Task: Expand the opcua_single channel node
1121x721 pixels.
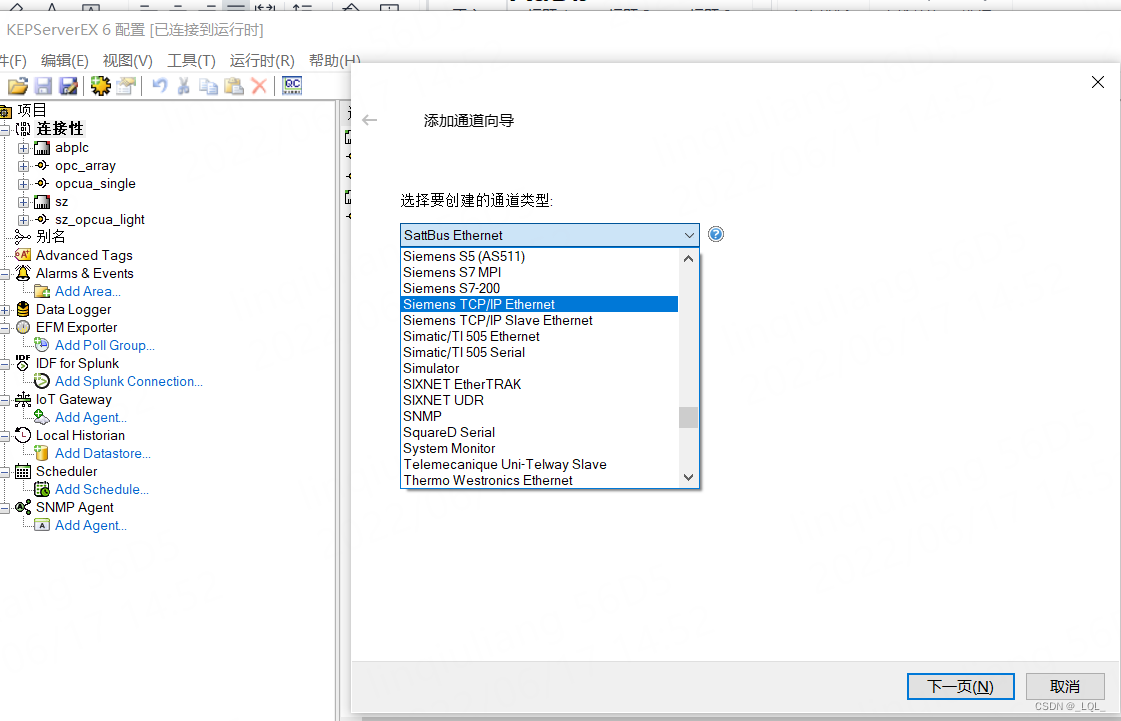Action: click(24, 184)
